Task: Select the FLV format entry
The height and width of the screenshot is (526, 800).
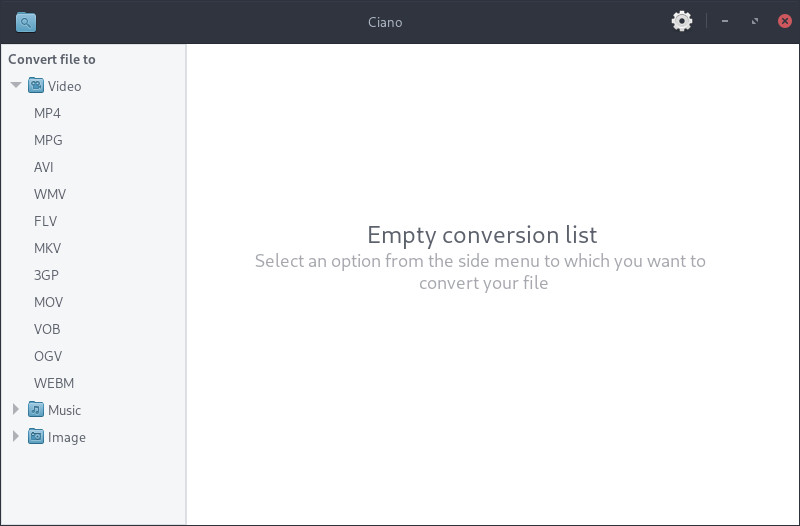Action: [46, 221]
